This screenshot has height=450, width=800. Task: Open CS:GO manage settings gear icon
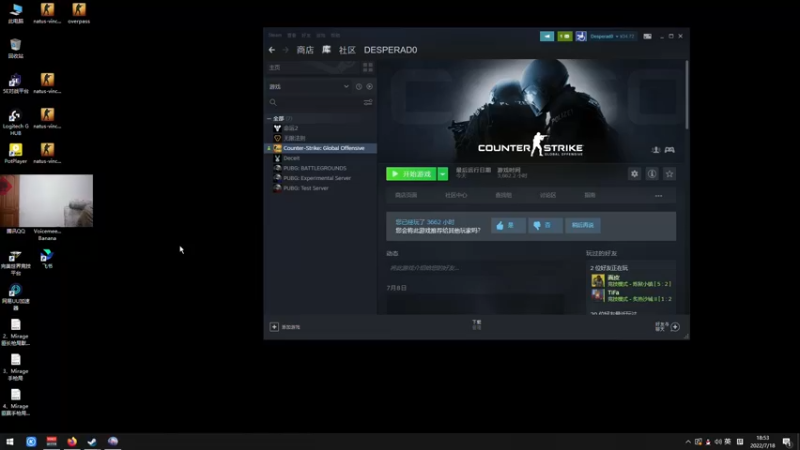click(x=634, y=174)
